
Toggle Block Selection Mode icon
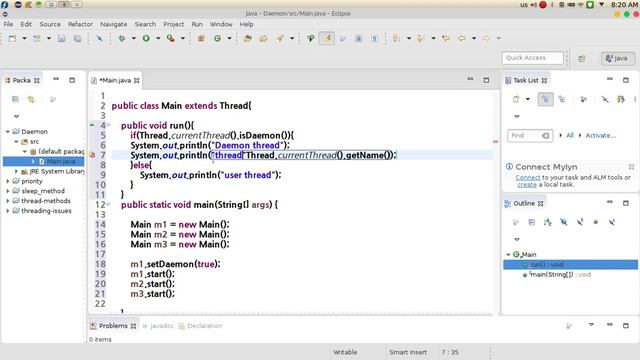[358, 38]
